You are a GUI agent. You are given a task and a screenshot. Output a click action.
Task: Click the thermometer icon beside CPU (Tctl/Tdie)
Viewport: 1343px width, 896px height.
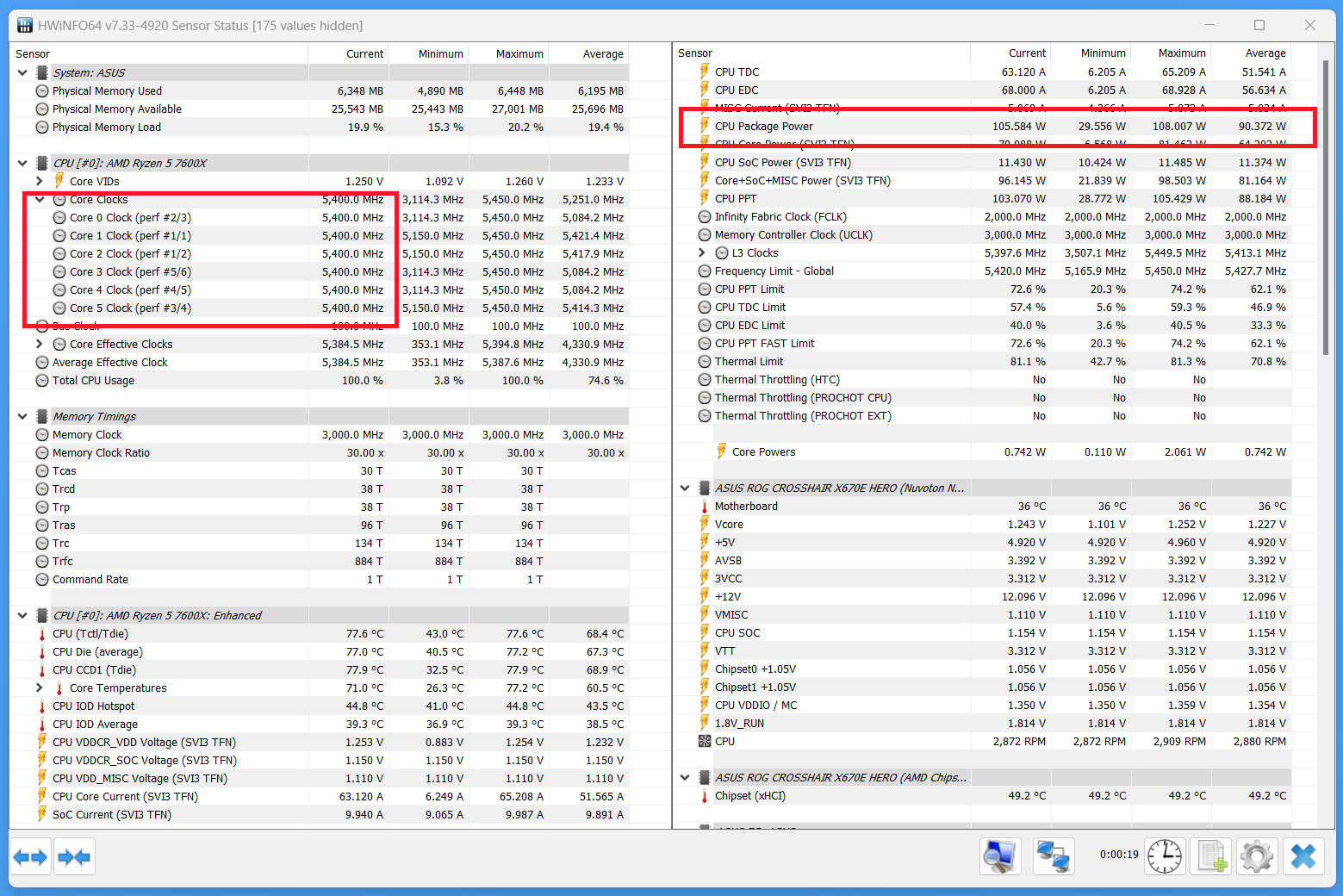pos(41,633)
